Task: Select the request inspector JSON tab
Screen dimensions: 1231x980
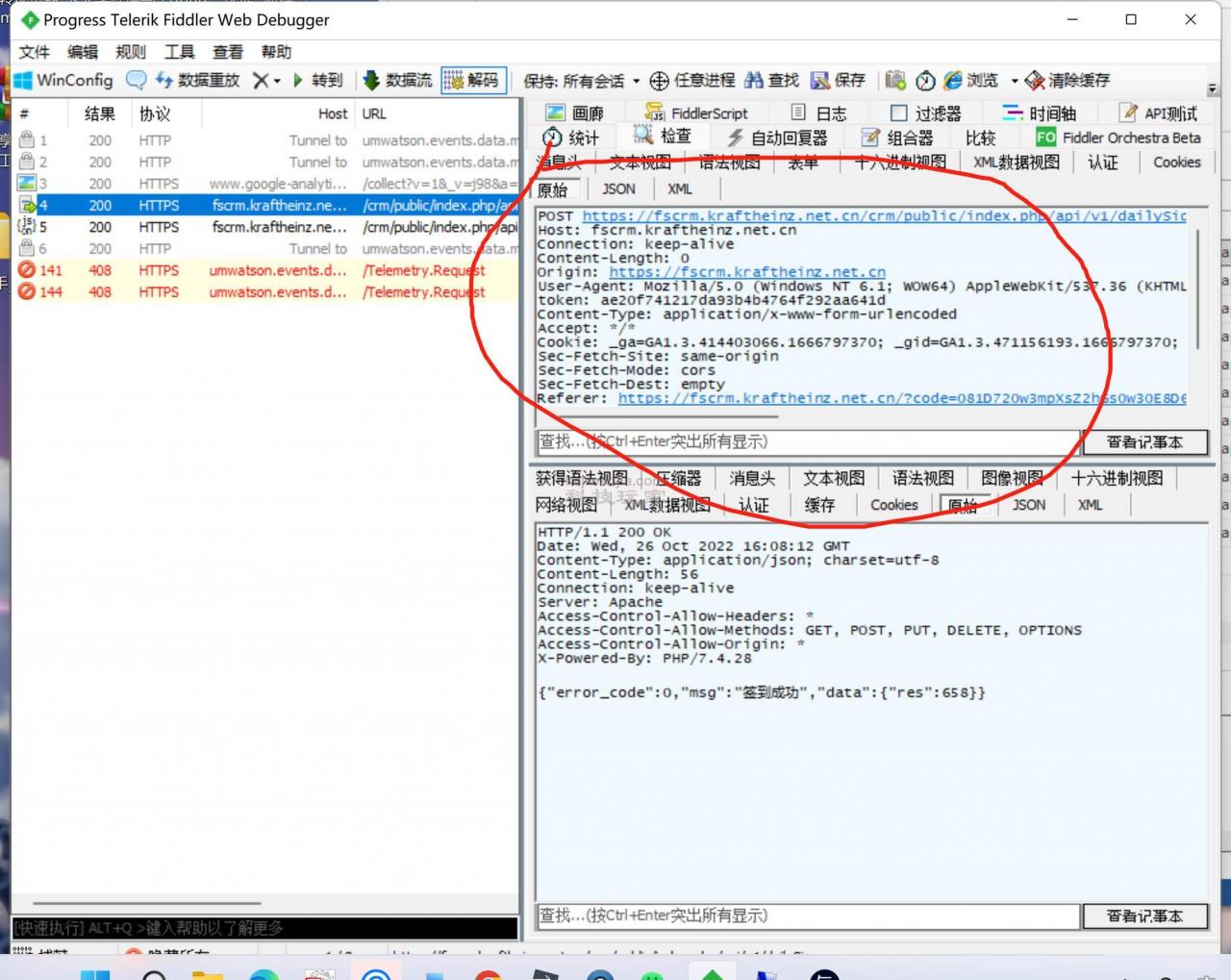Action: [x=618, y=188]
